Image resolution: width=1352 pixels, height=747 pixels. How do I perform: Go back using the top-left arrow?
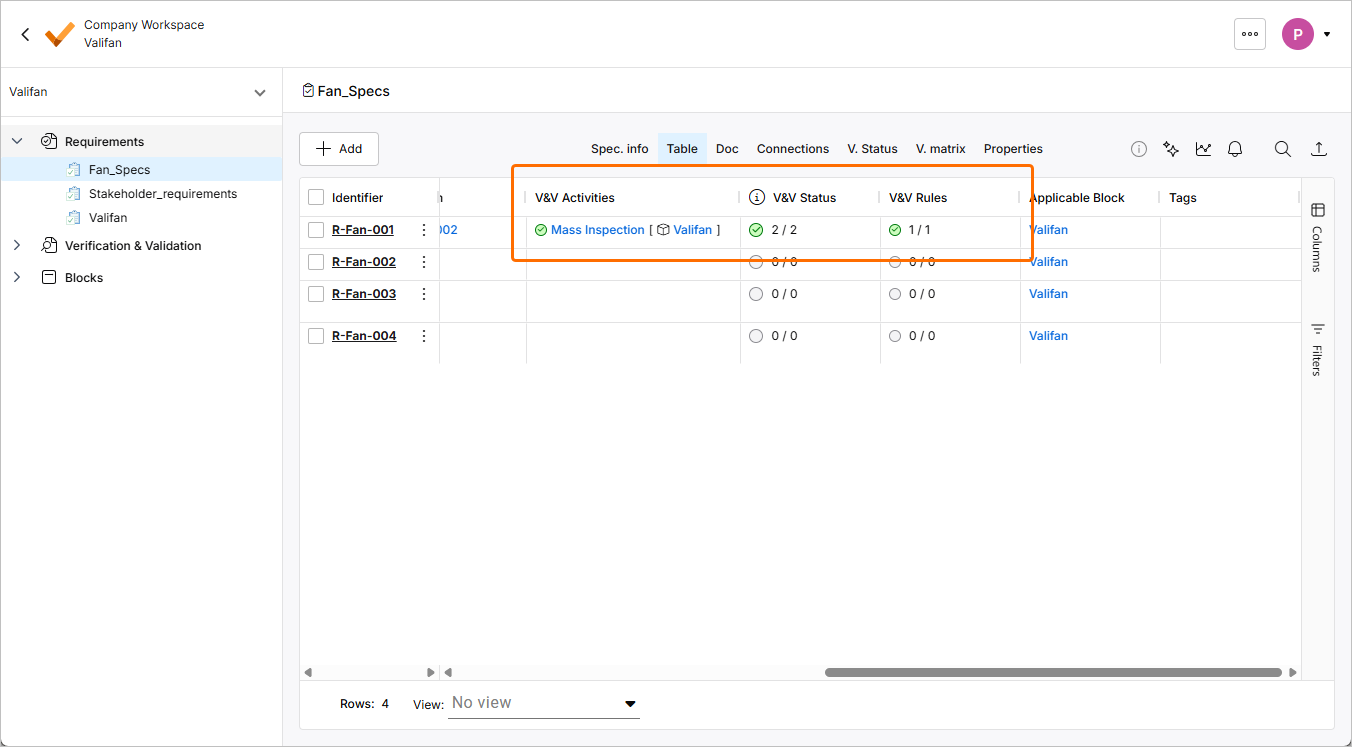tap(25, 34)
